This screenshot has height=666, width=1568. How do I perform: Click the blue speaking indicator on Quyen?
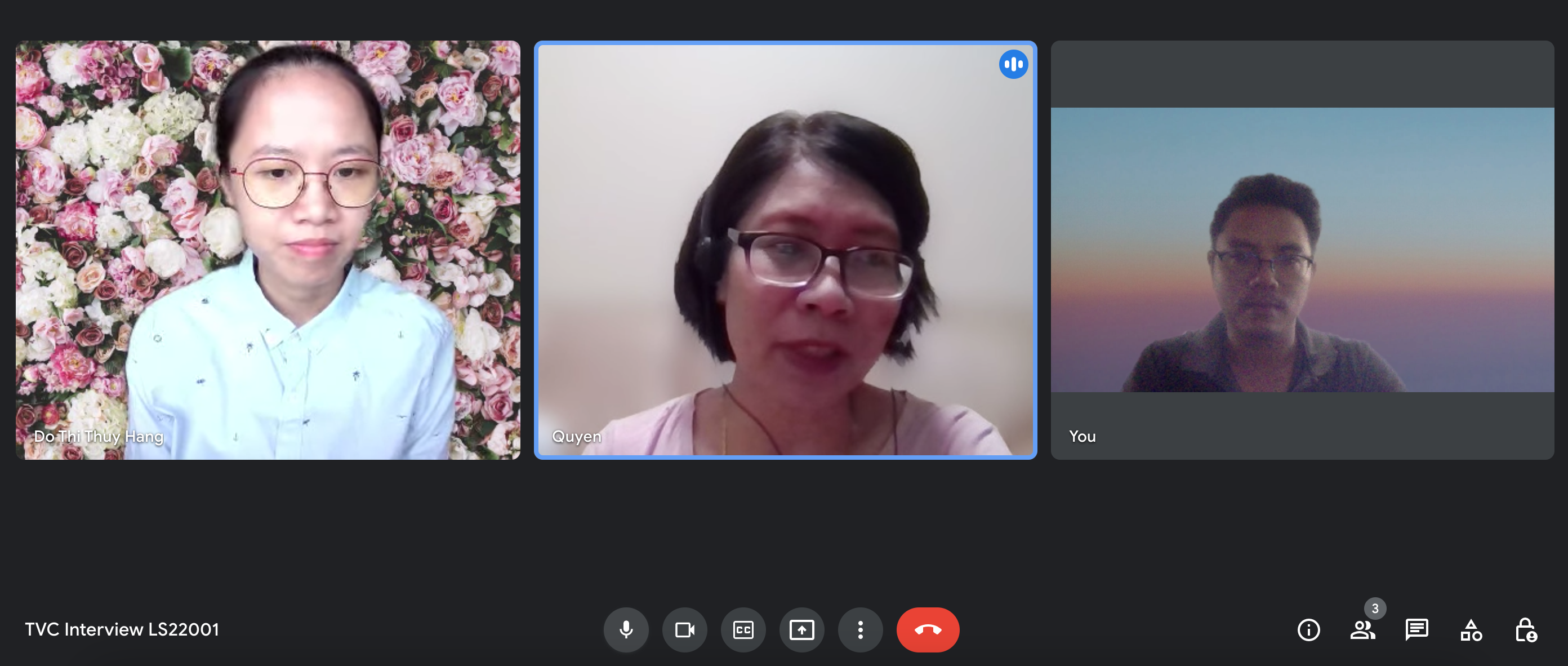coord(1013,64)
